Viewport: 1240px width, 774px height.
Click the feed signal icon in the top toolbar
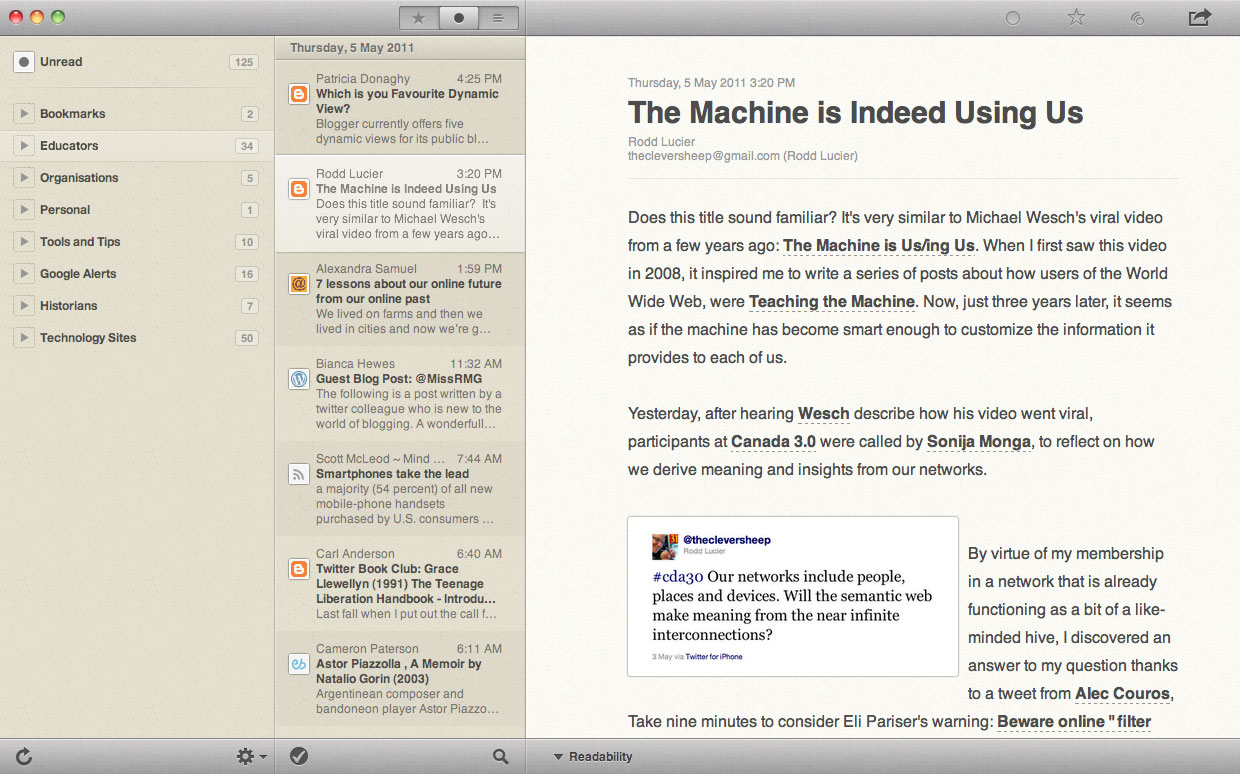[x=1137, y=18]
